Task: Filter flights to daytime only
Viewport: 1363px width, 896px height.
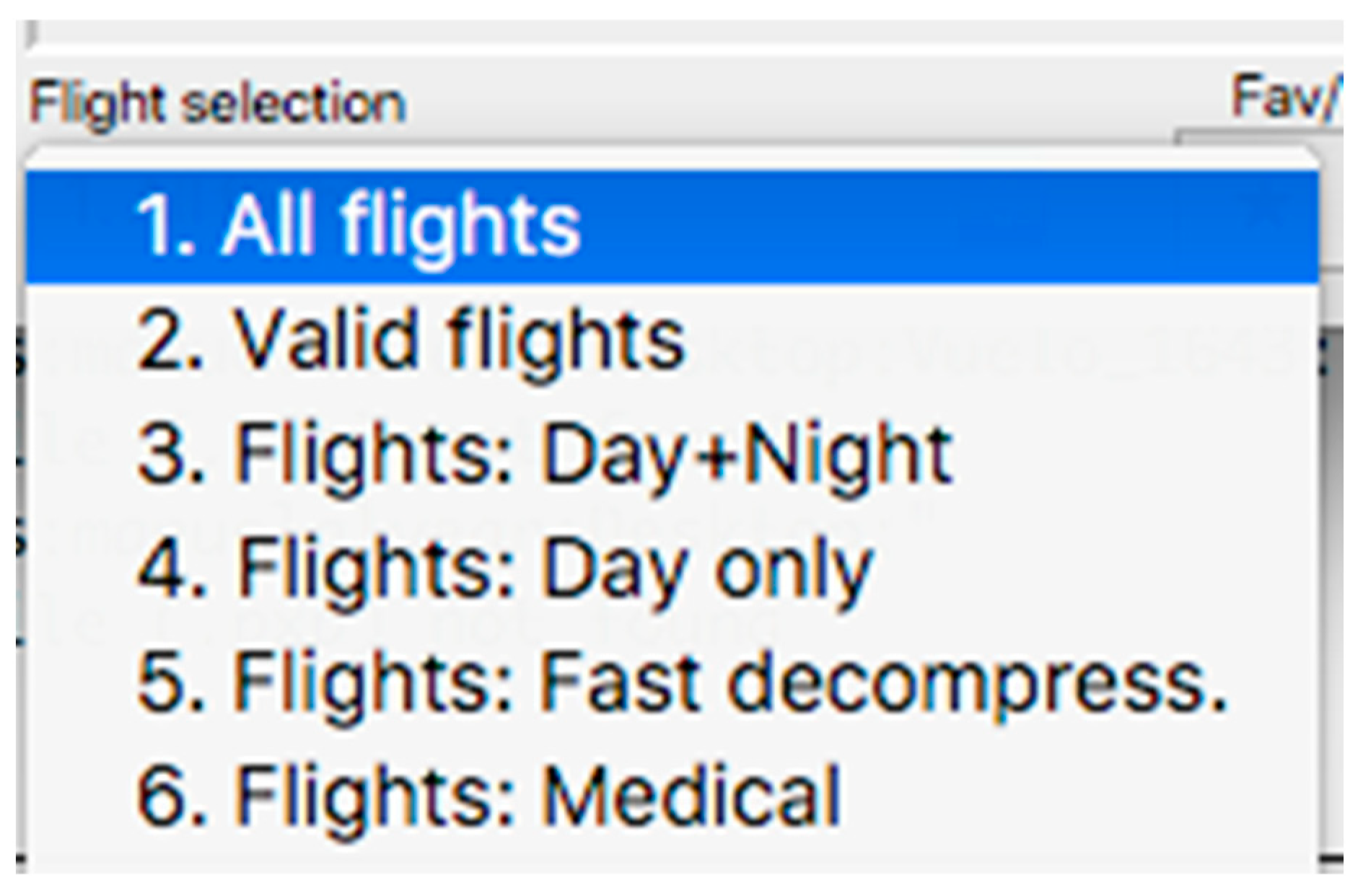Action: tap(504, 568)
